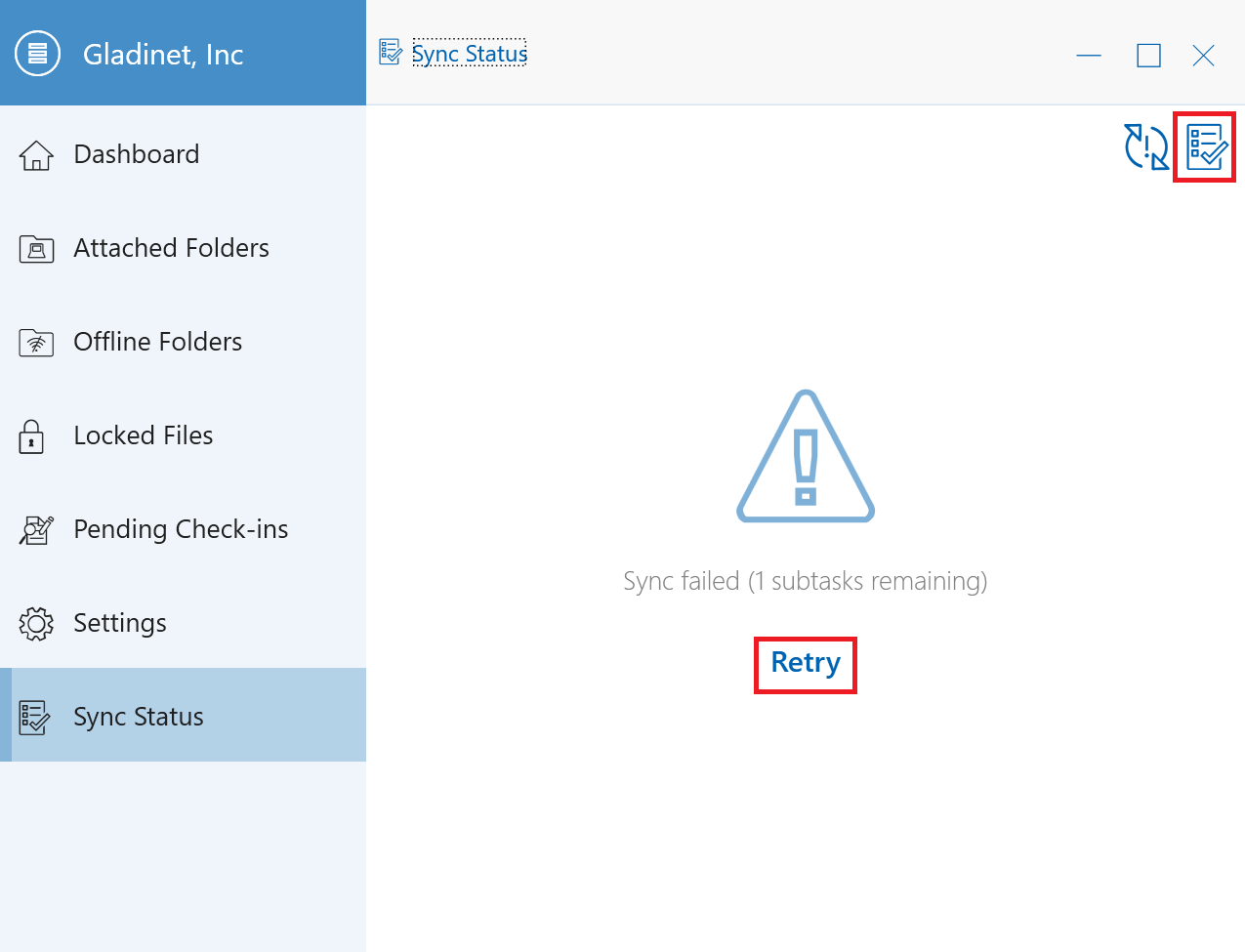Image resolution: width=1245 pixels, height=952 pixels.
Task: Click the Sync failed status message
Action: point(806,581)
